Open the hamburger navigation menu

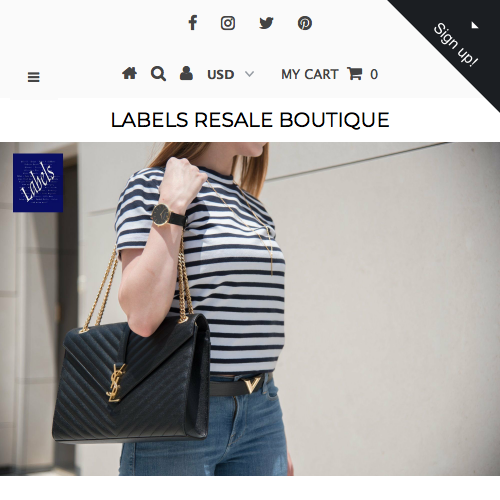34,77
